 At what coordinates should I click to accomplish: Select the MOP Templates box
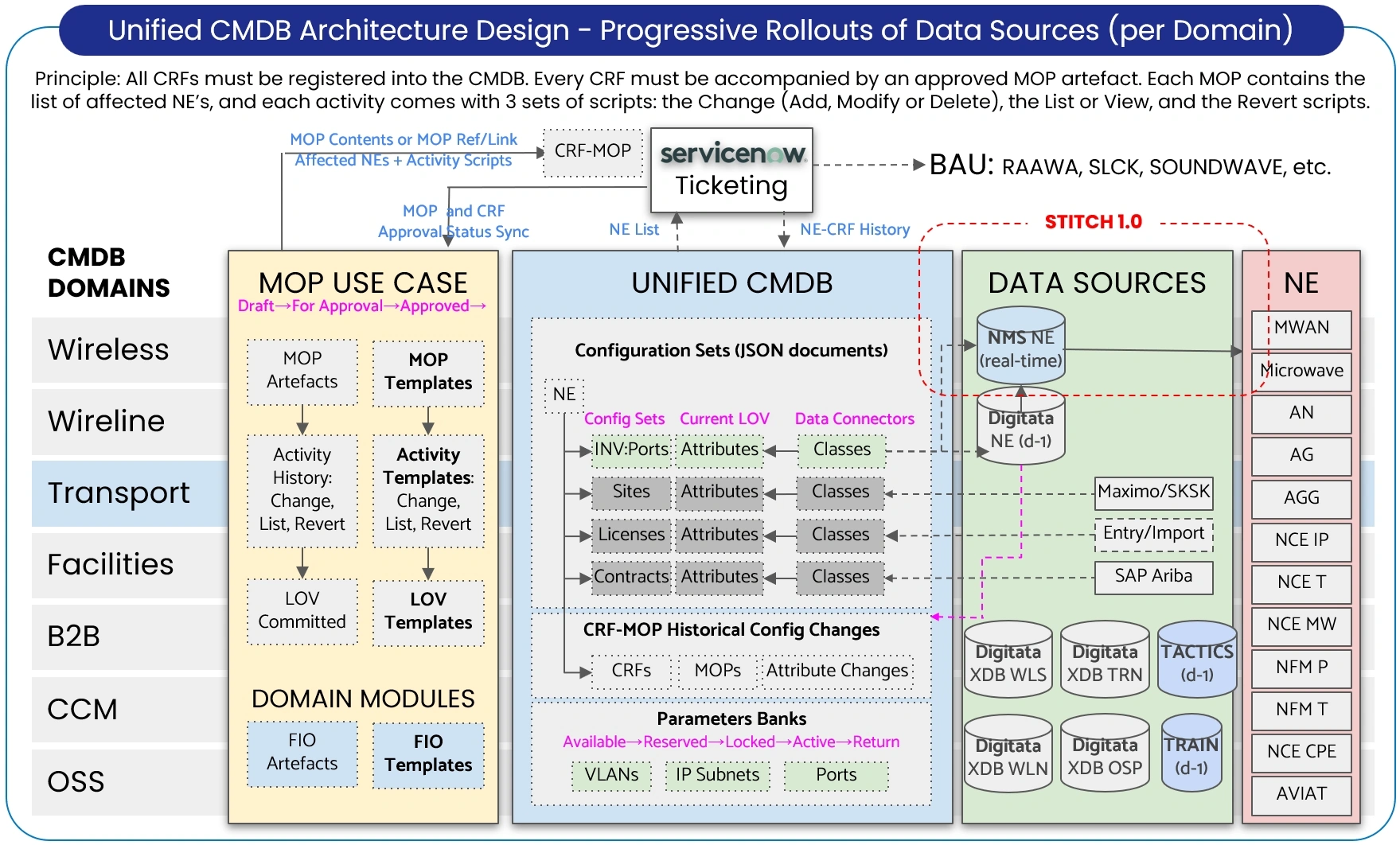click(428, 372)
